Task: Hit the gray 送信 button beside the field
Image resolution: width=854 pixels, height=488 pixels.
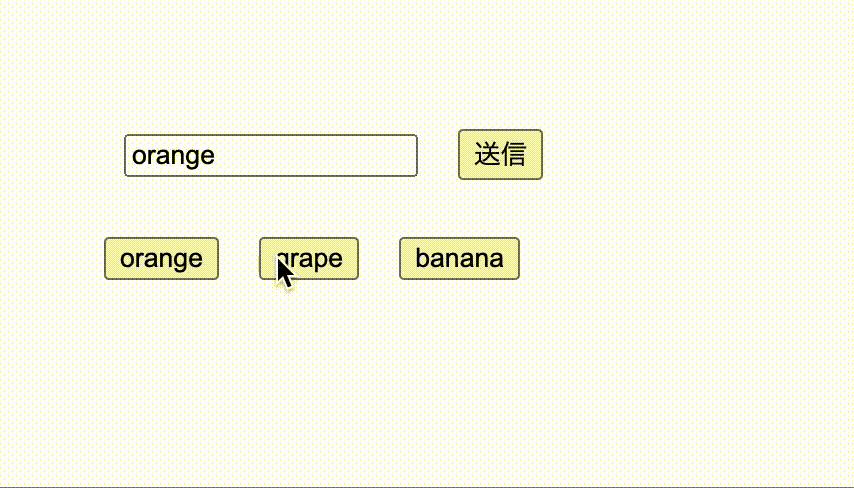Action: pos(500,155)
